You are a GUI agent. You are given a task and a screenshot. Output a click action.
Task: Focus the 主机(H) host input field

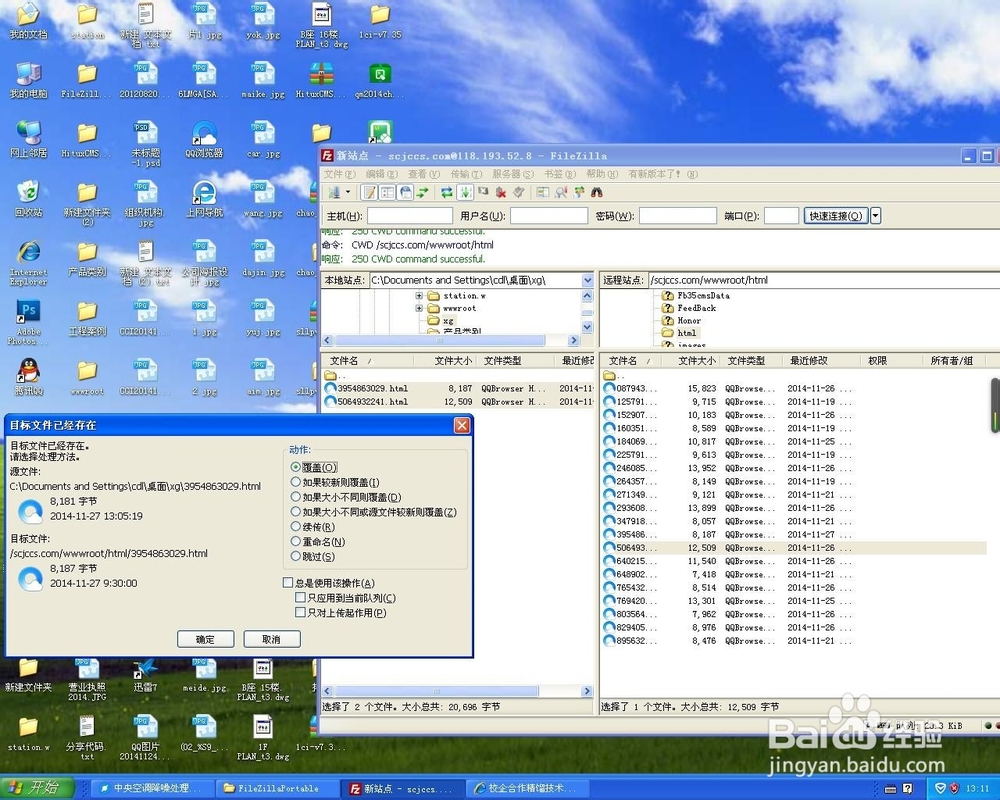[x=409, y=216]
